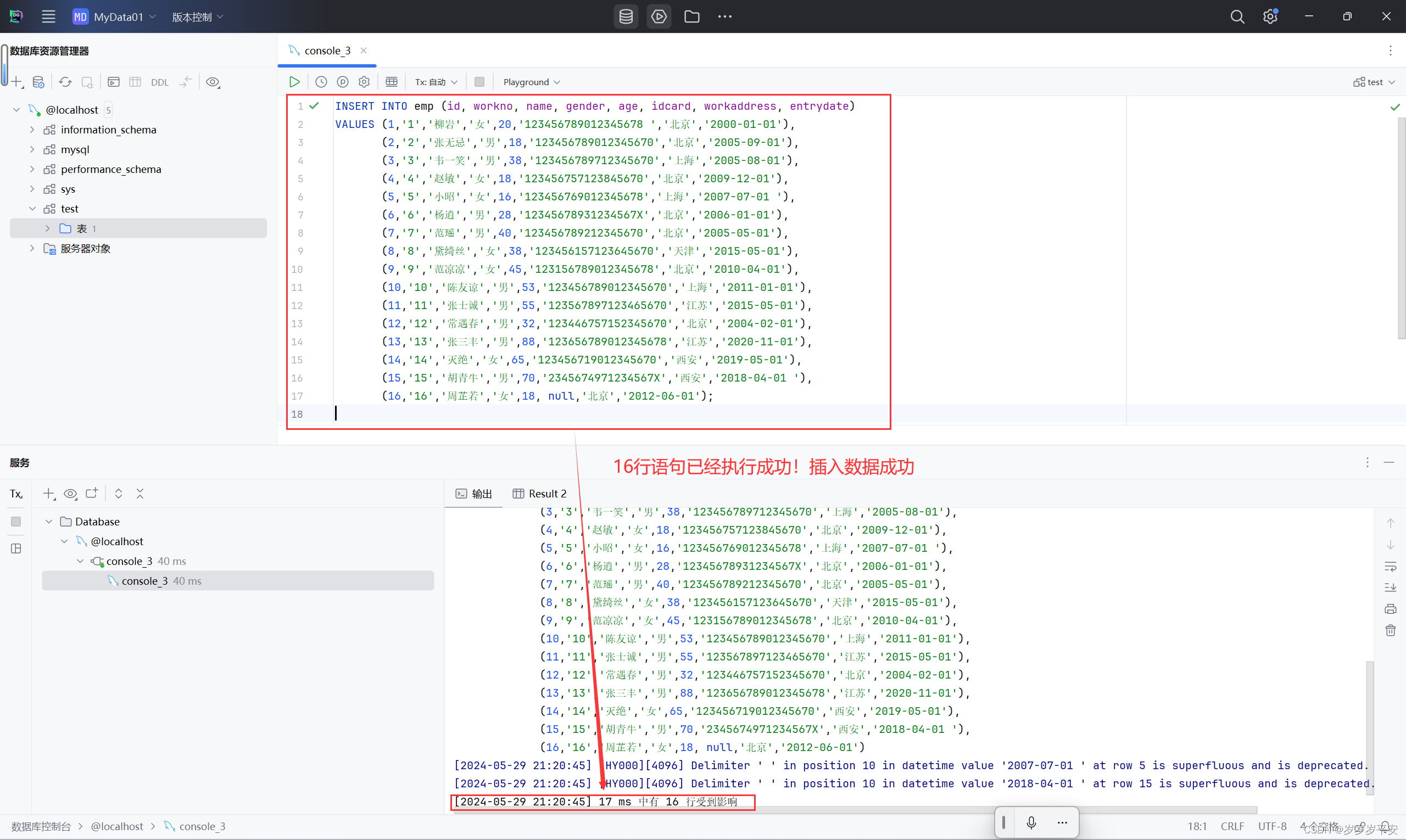1406x840 pixels.
Task: Switch to the 输出 output tab
Action: coord(481,494)
